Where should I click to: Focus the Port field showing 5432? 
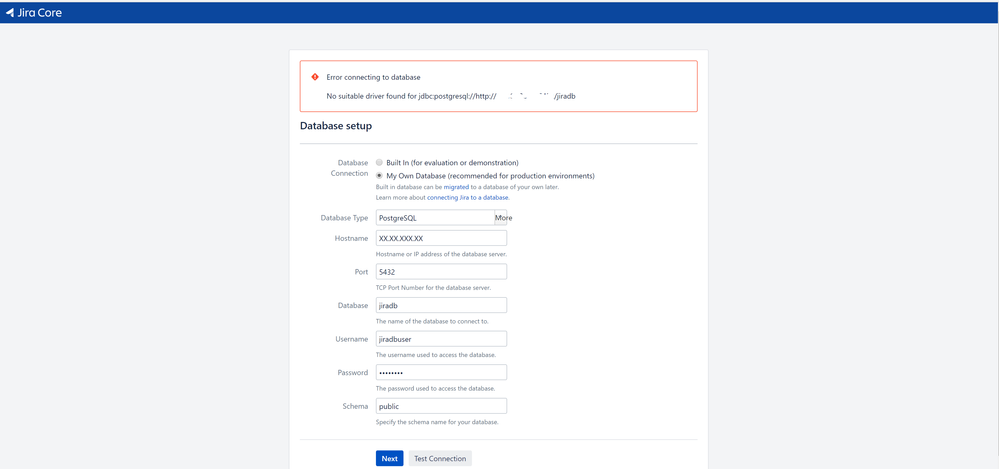[x=441, y=271]
